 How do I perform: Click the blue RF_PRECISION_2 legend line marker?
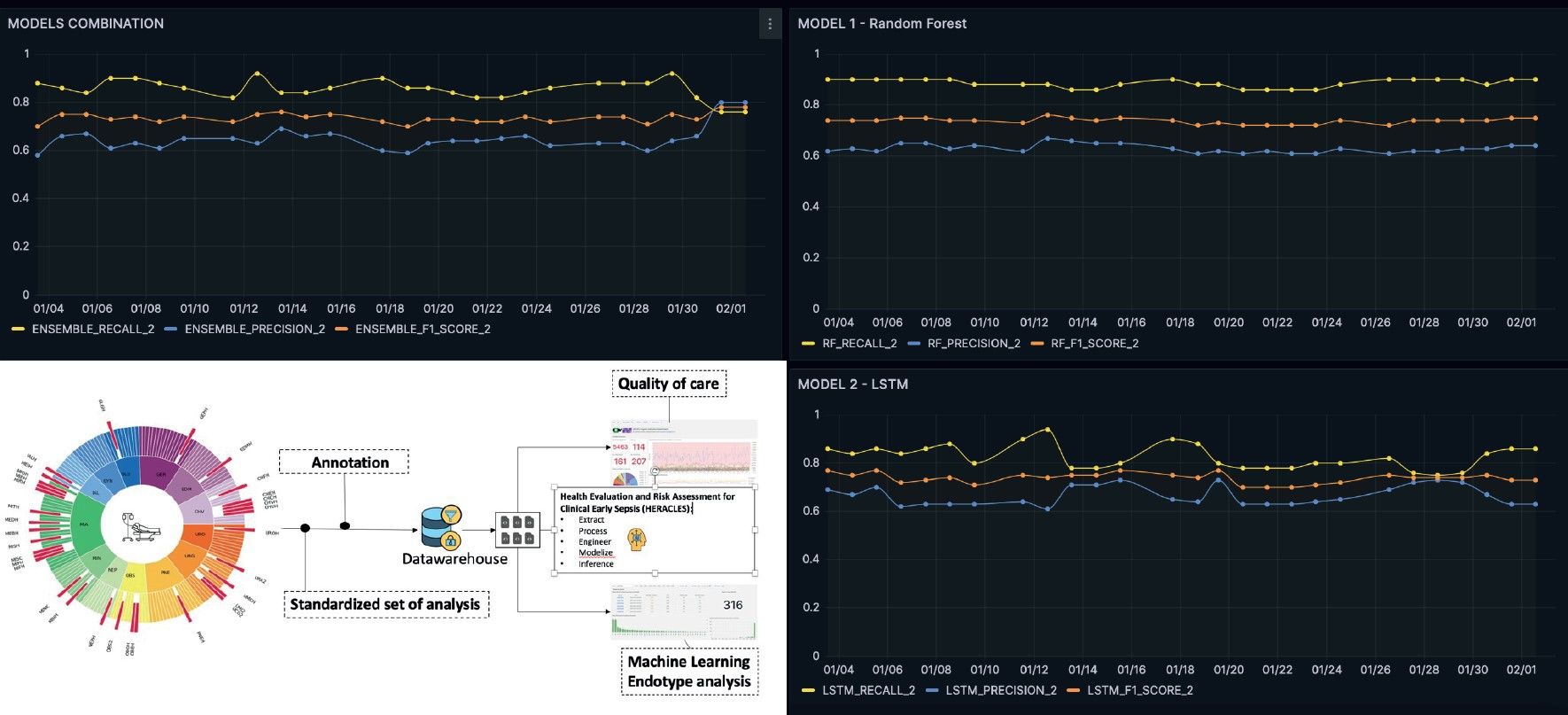click(914, 344)
